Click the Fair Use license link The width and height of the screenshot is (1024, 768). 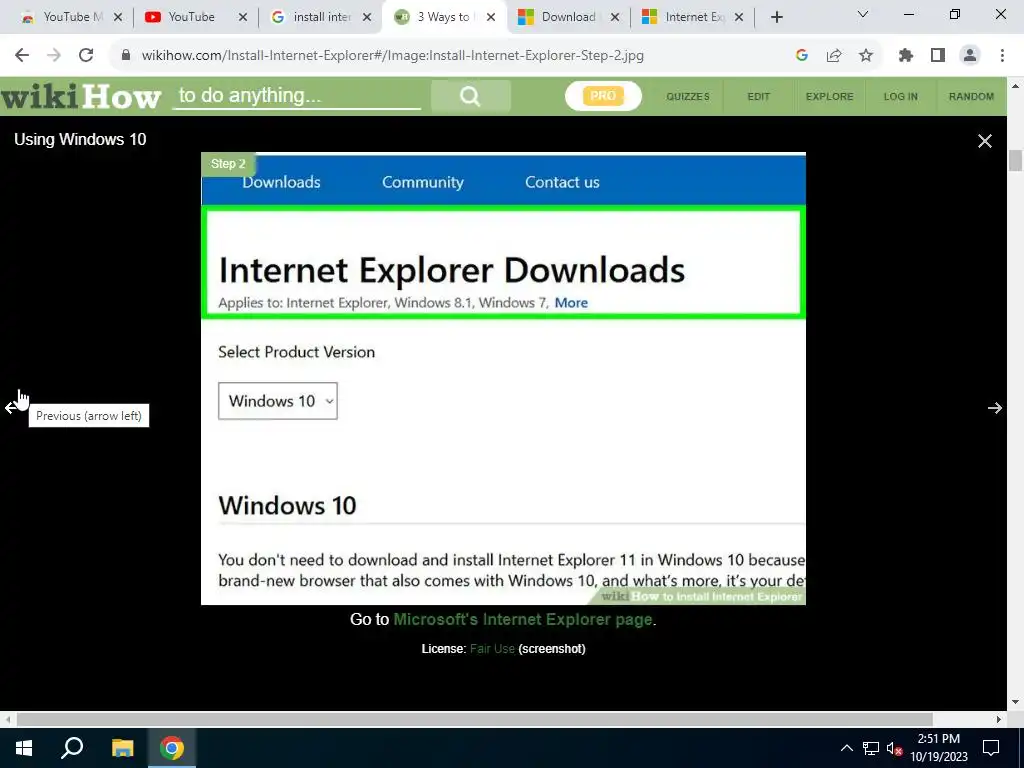click(492, 649)
